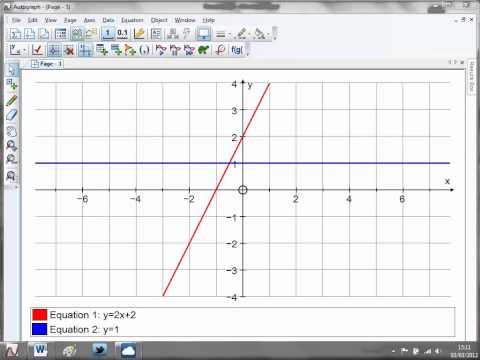
Task: Open the Window menu
Action: (x=185, y=20)
